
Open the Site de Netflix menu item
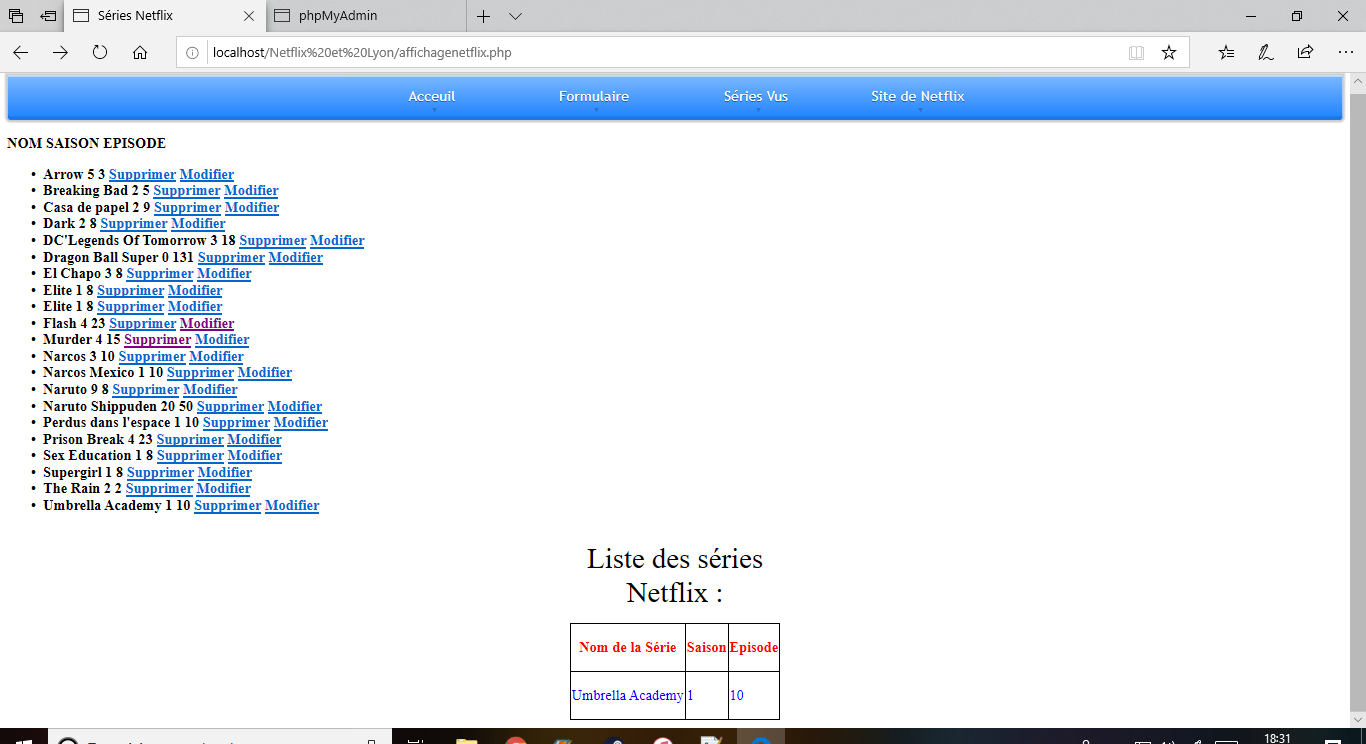tap(918, 96)
